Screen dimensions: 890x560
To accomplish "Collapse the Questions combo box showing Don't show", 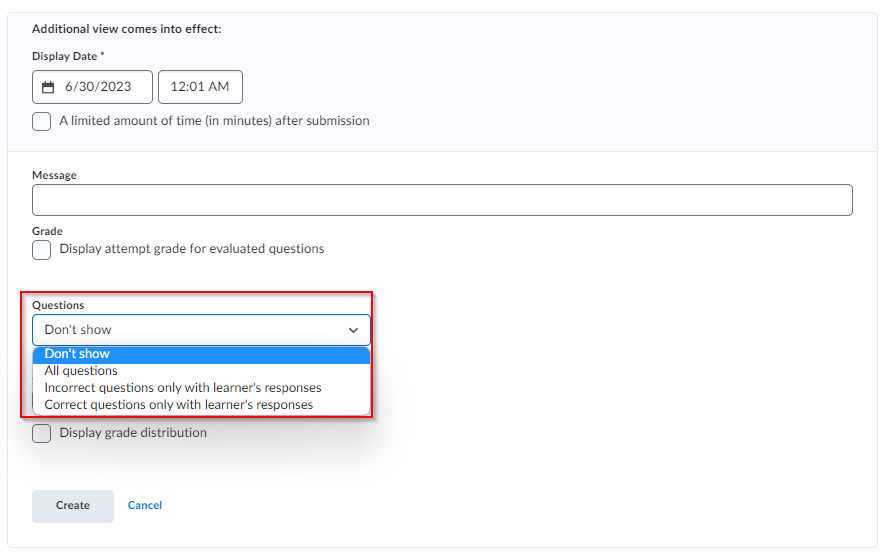I will tap(200, 330).
